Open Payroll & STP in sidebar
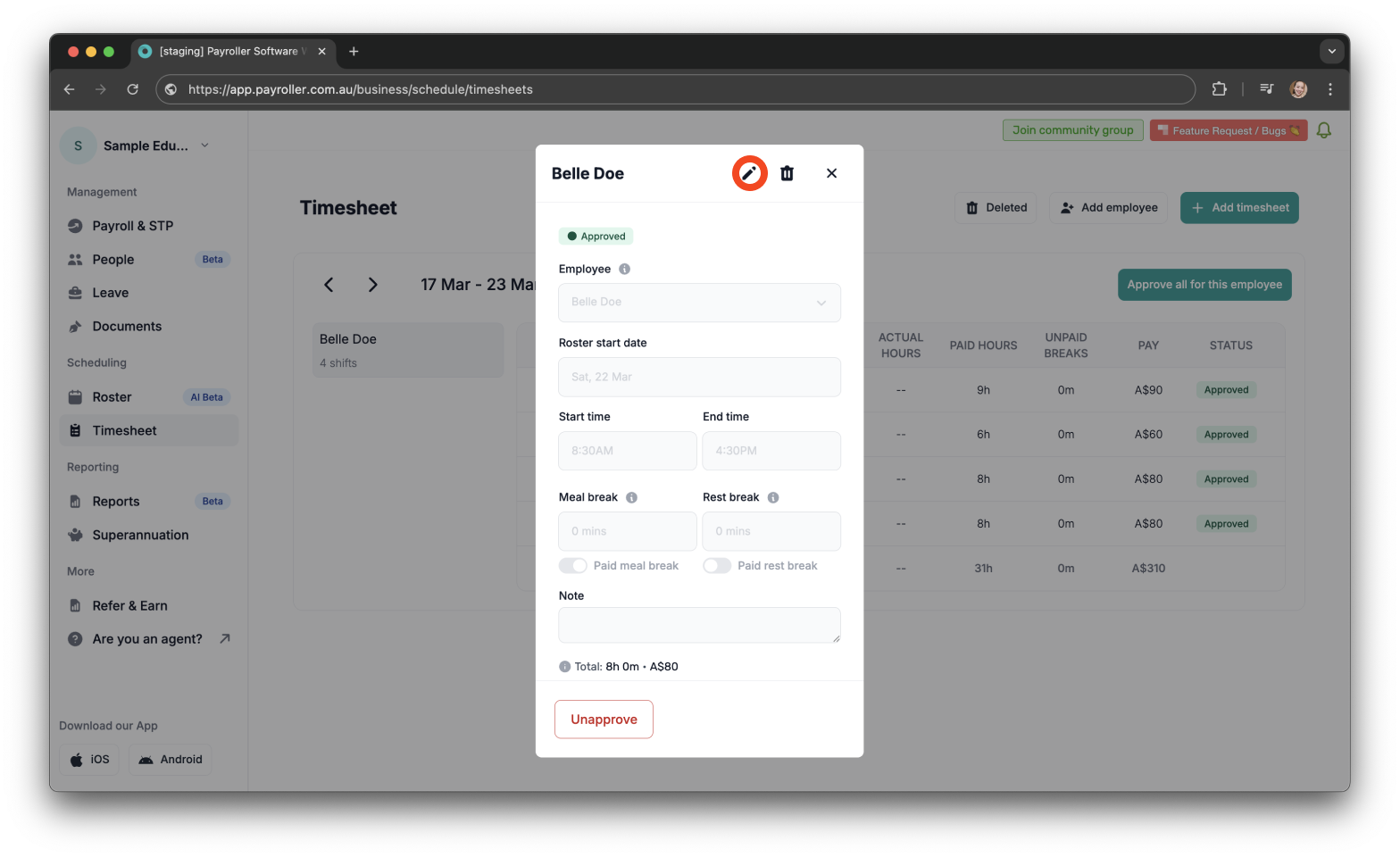Viewport: 1400px width, 857px height. pos(149,226)
